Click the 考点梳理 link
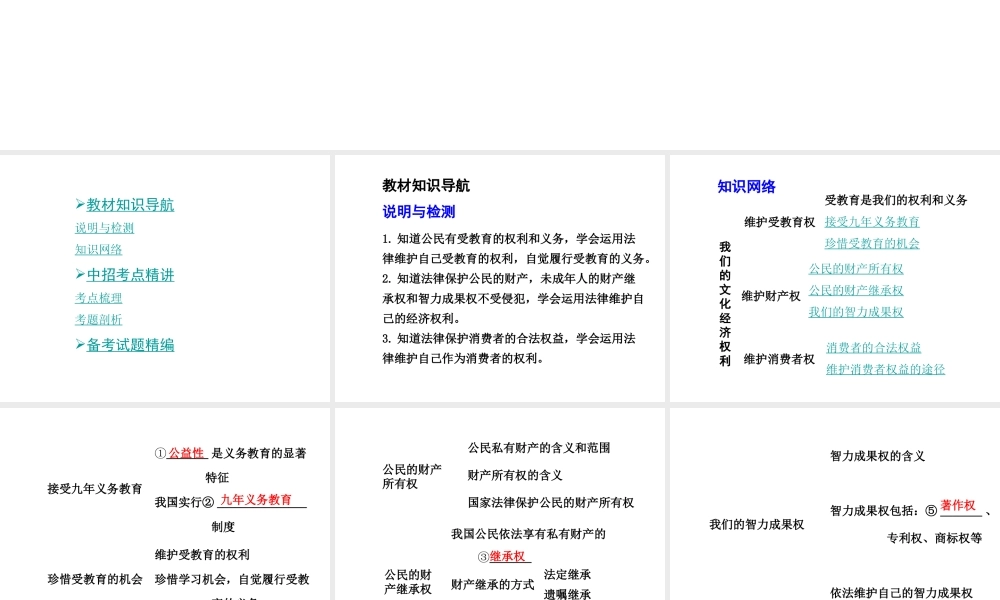 pyautogui.click(x=98, y=298)
